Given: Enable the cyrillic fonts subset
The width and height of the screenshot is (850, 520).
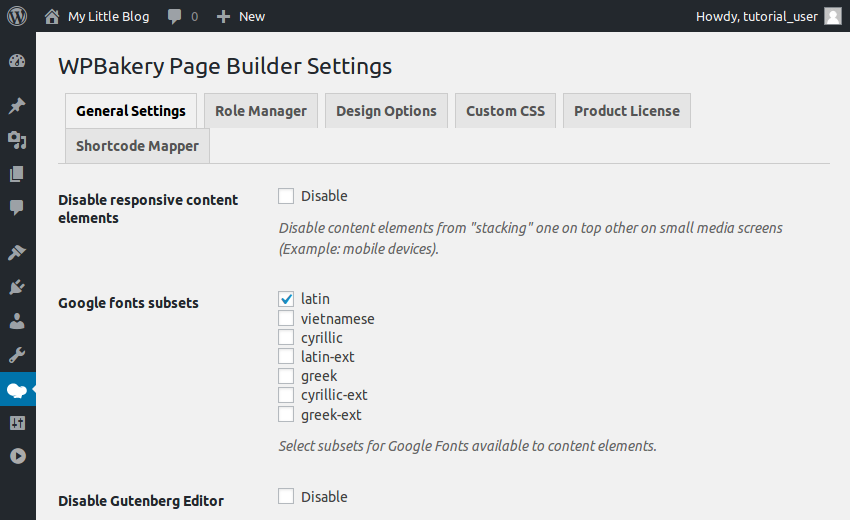Looking at the screenshot, I should pyautogui.click(x=286, y=337).
